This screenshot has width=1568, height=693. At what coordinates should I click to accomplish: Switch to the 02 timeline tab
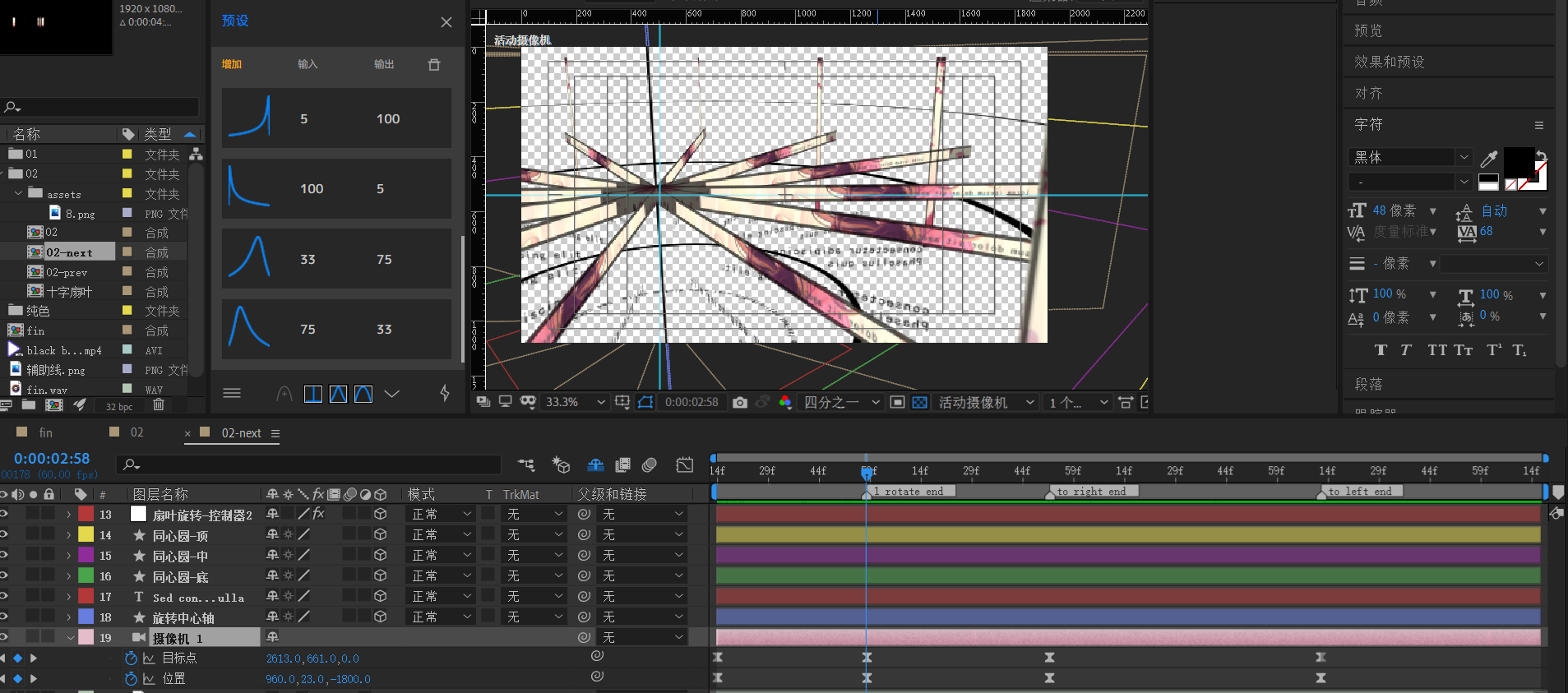pyautogui.click(x=136, y=433)
